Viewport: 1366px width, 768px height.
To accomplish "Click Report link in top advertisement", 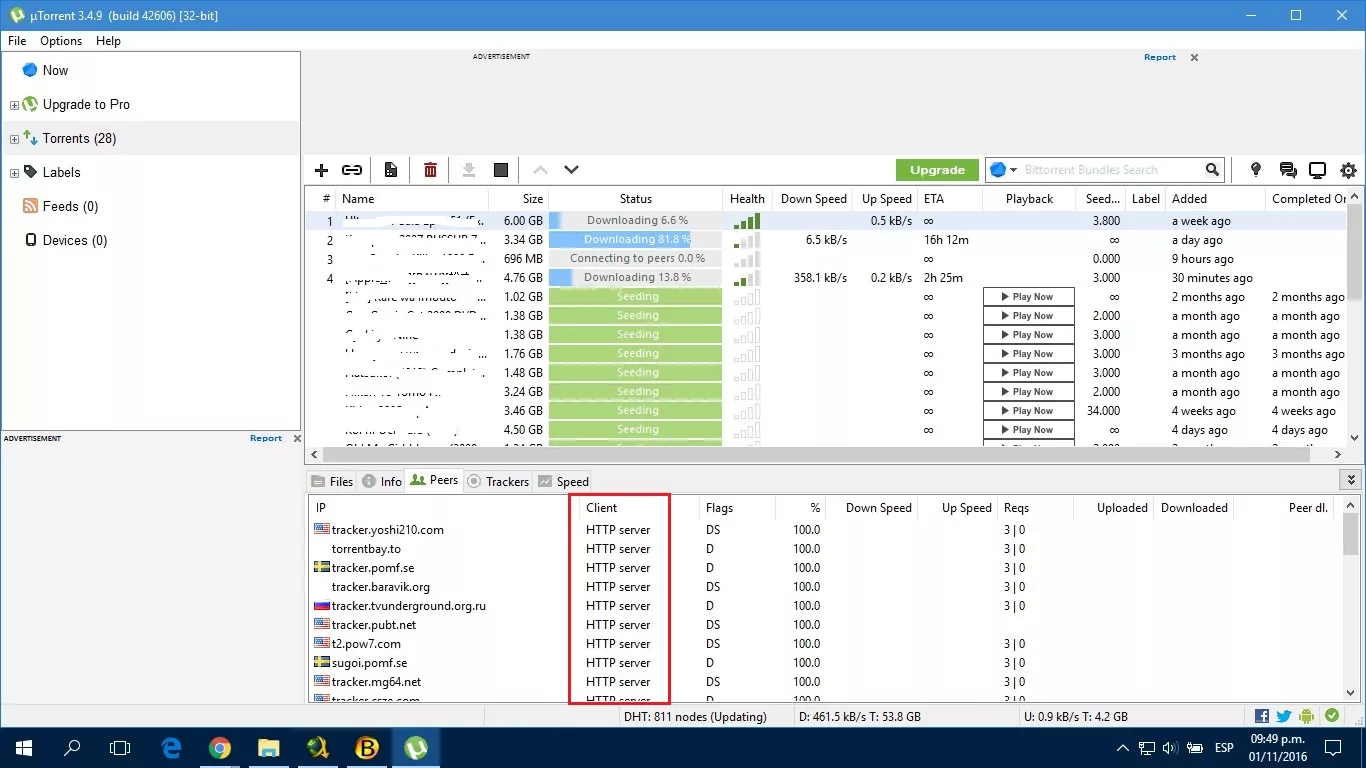I will click(1160, 57).
